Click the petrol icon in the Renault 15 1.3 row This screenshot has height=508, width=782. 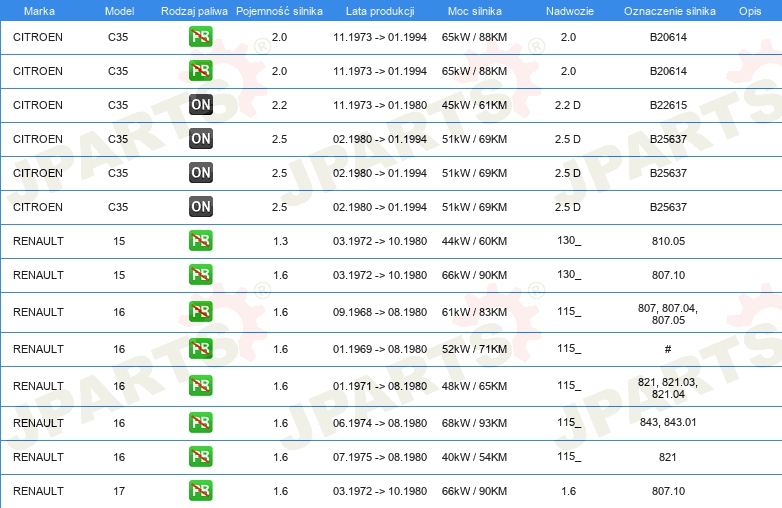tap(200, 240)
